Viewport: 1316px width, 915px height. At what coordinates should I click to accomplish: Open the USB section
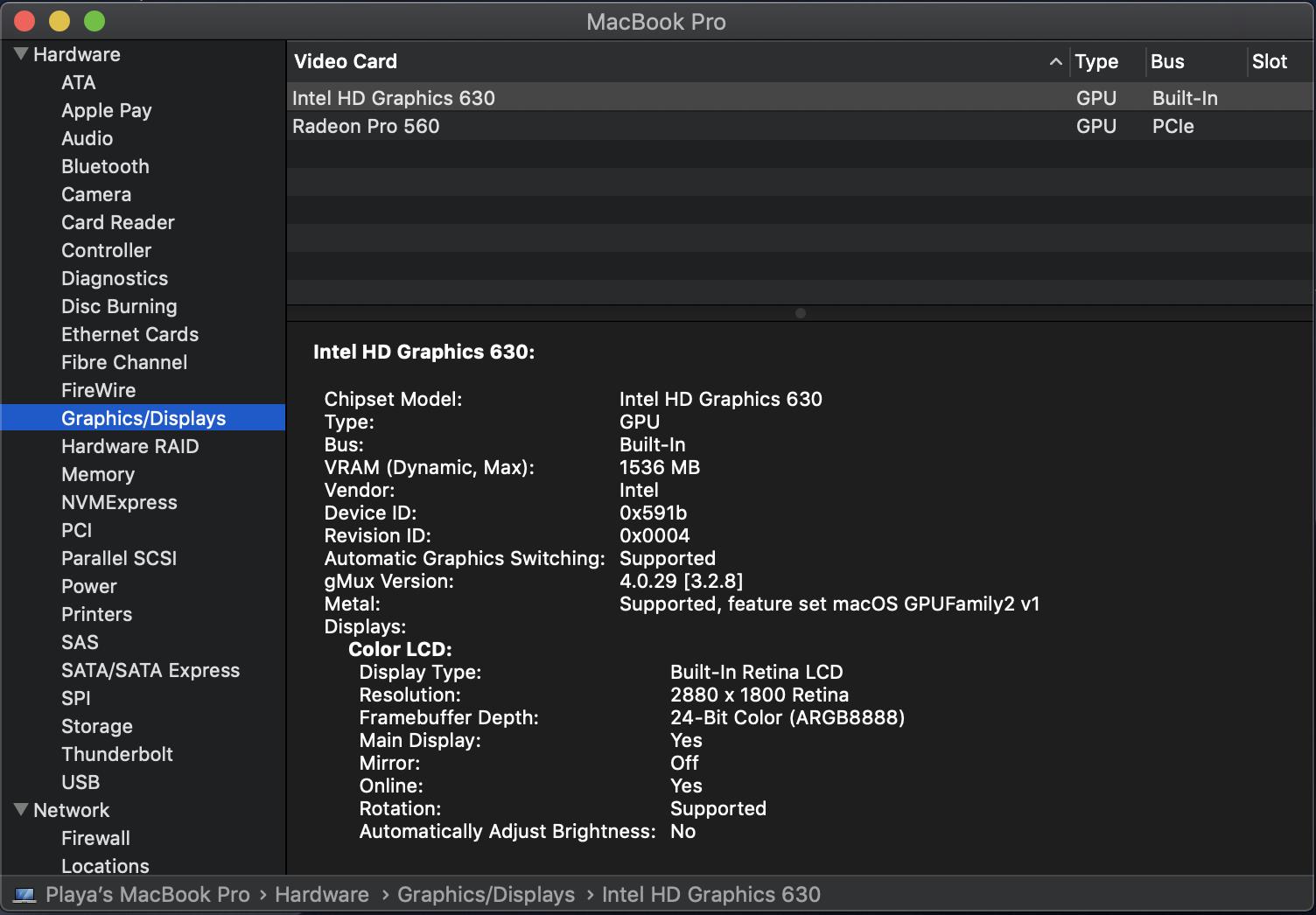click(x=80, y=782)
